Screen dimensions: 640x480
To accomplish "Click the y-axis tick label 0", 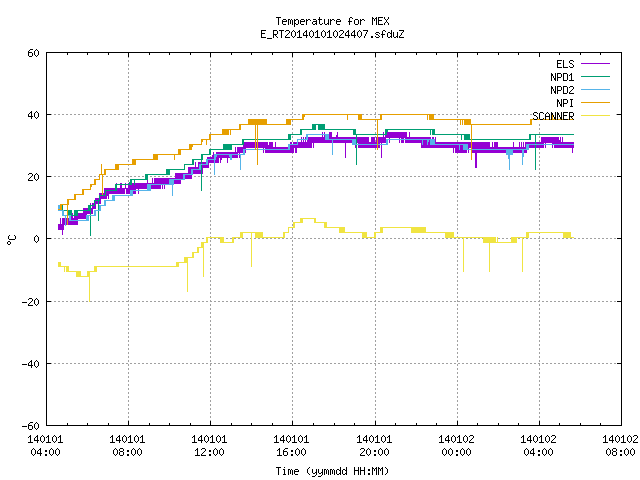I will tap(37, 239).
